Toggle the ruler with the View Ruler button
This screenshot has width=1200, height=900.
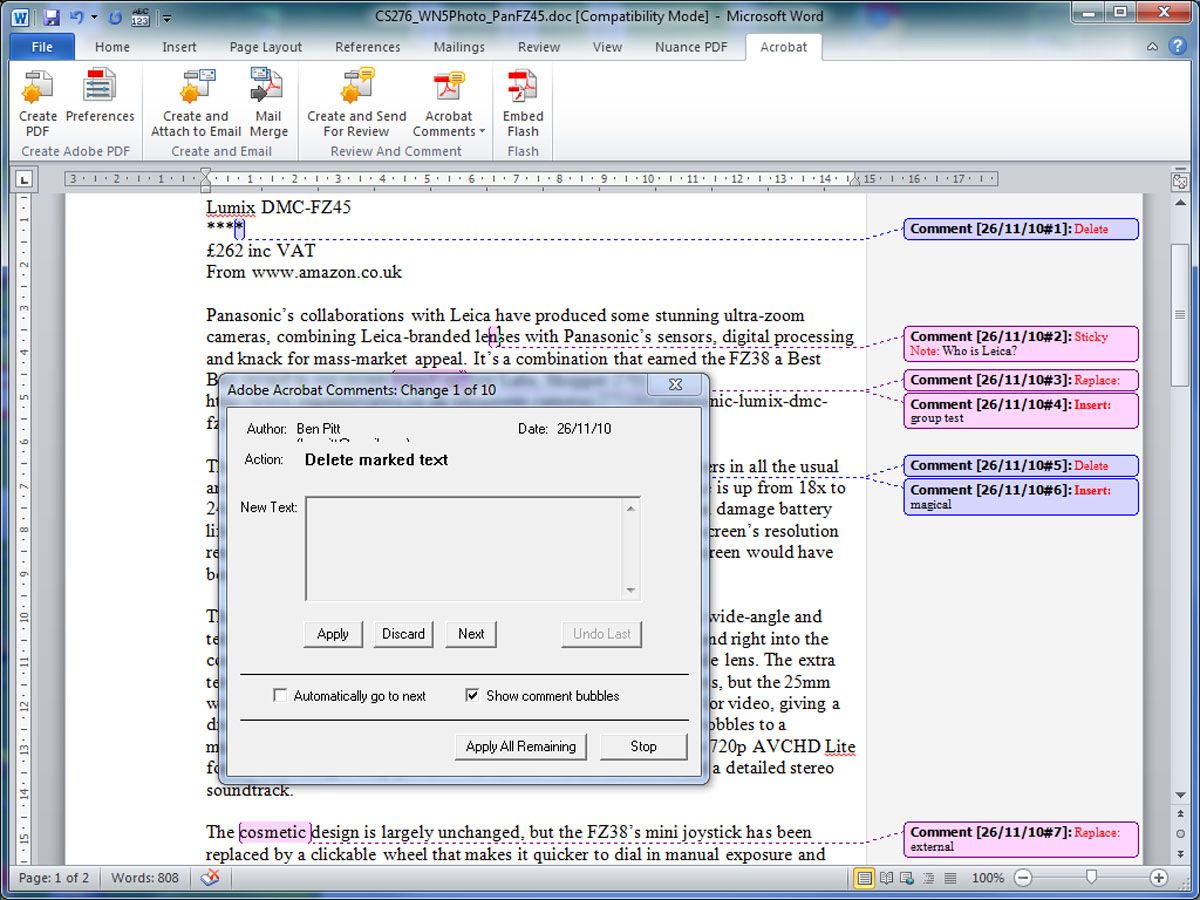(x=1179, y=180)
